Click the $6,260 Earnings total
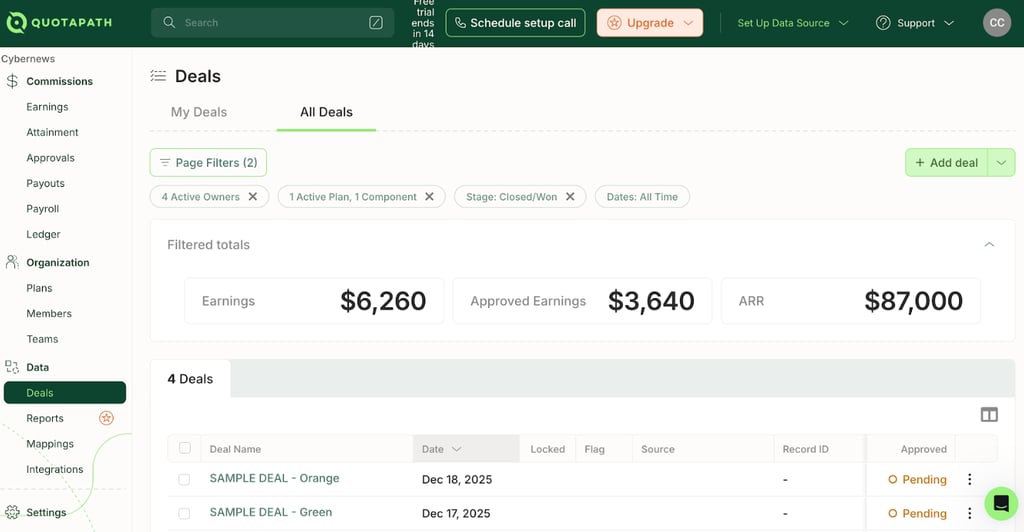This screenshot has width=1024, height=532. pos(383,301)
